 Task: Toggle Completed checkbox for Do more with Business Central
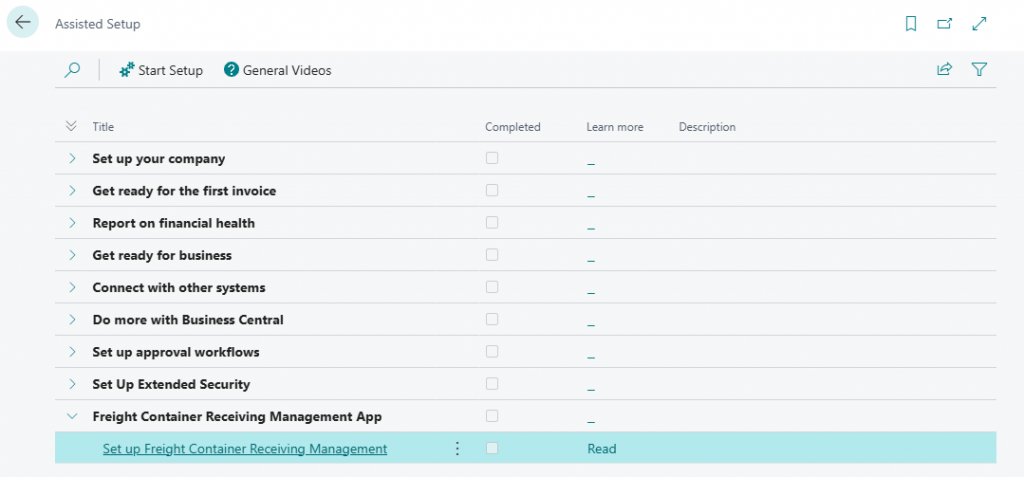tap(492, 319)
